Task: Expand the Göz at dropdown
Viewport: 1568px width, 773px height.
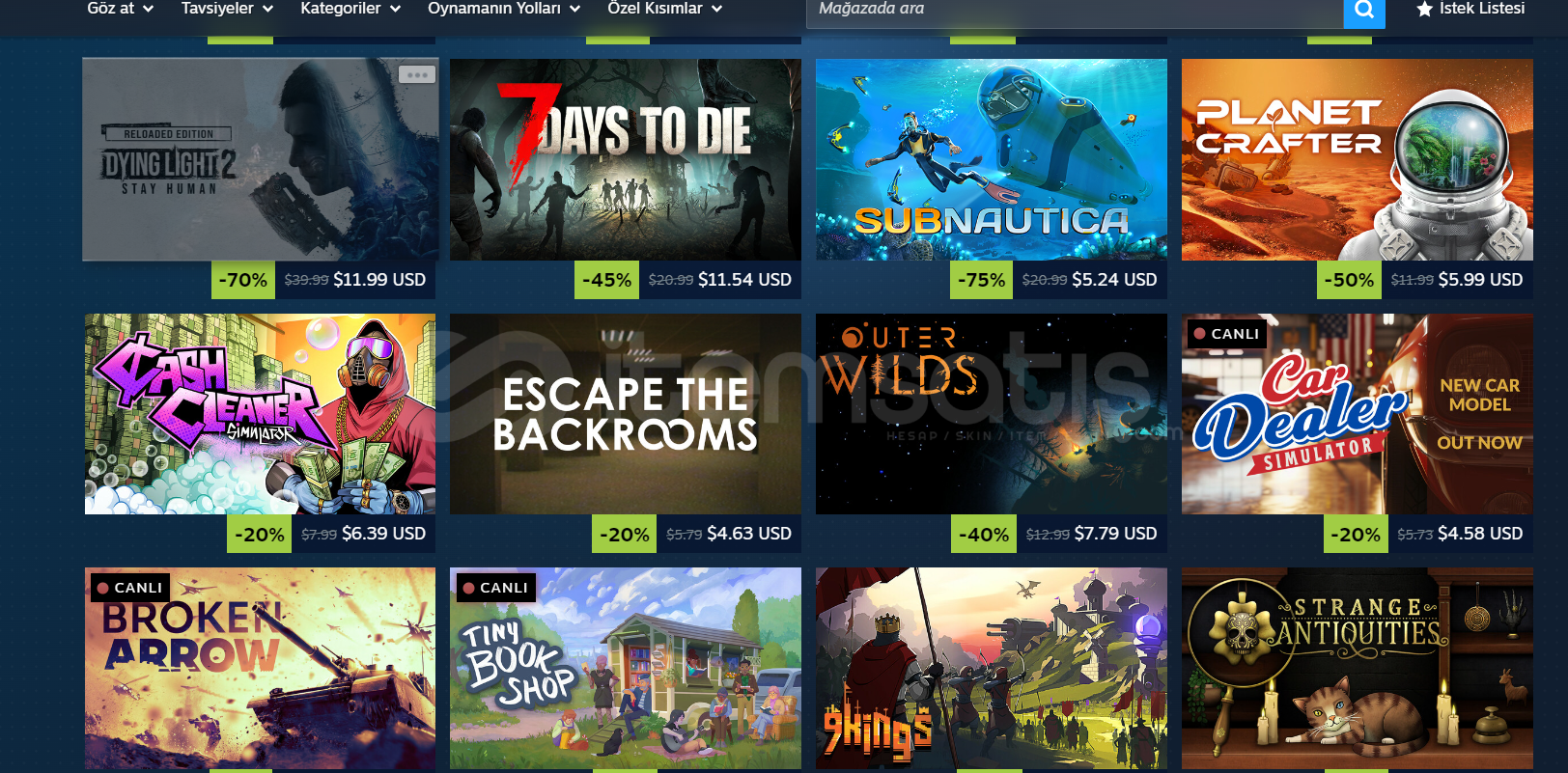Action: click(121, 9)
